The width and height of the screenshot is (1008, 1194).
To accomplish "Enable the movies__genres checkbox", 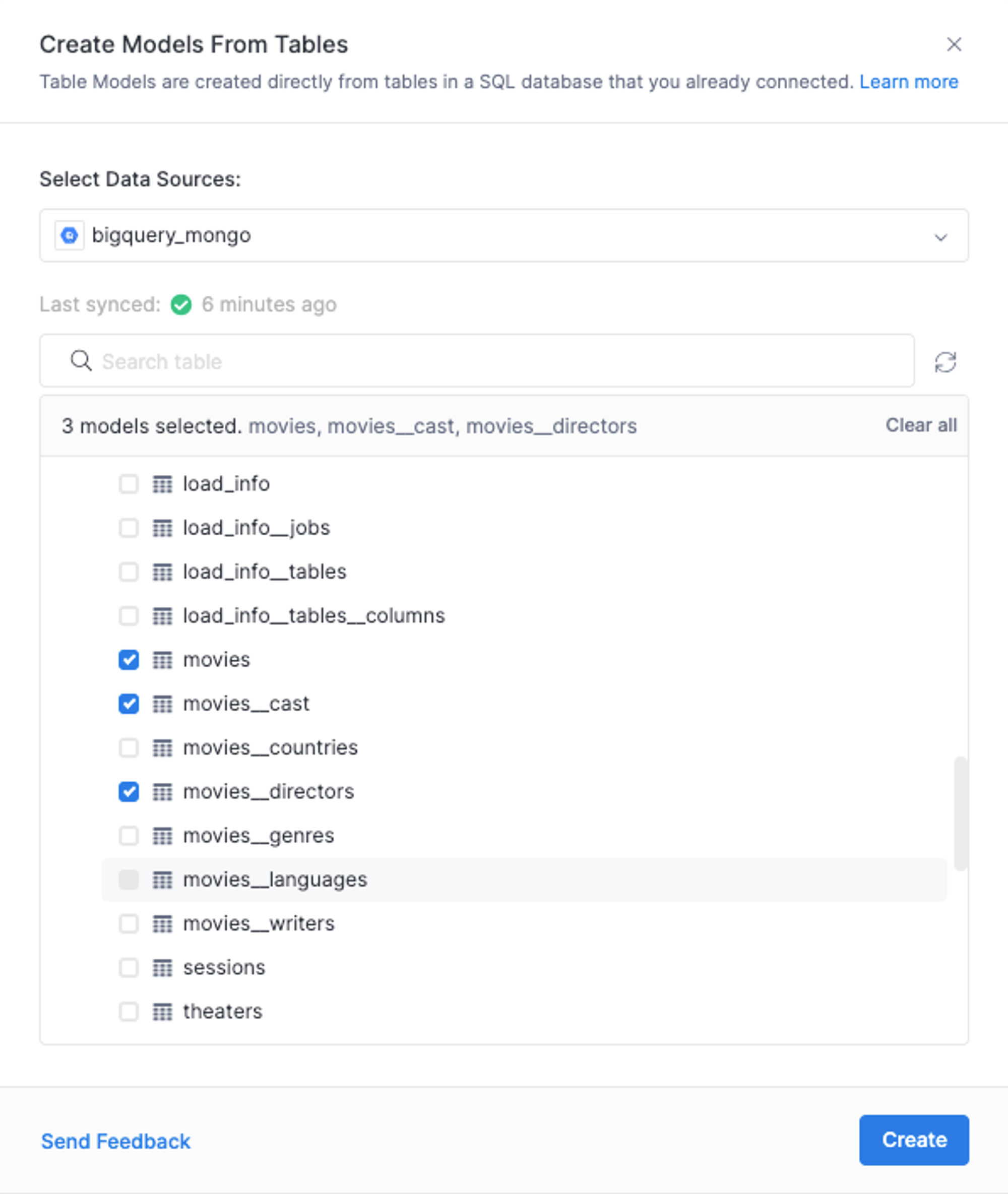I will (129, 836).
